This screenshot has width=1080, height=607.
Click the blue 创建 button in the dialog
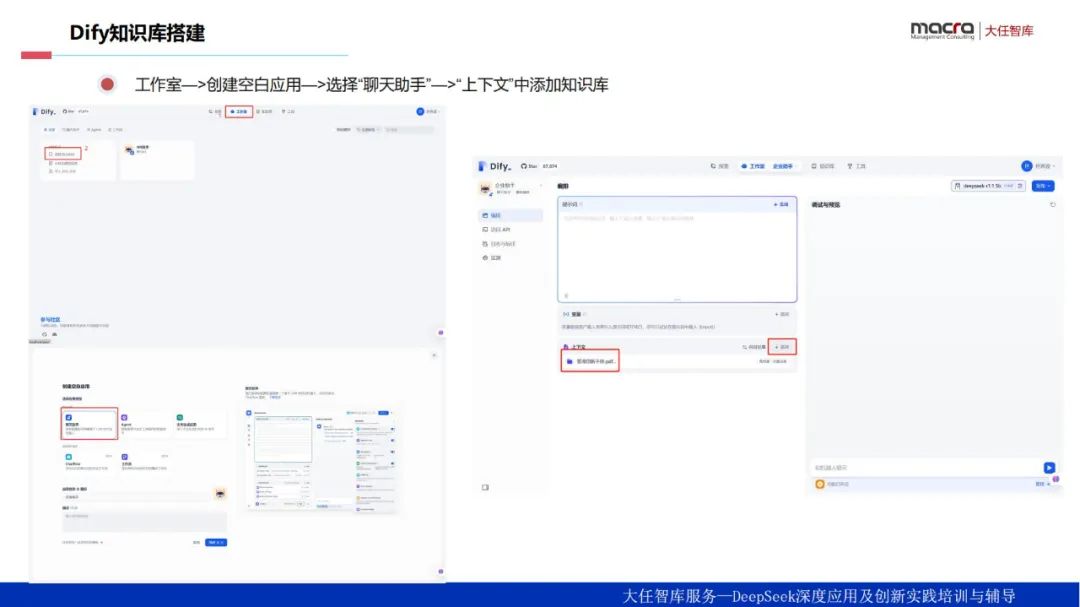pos(216,543)
